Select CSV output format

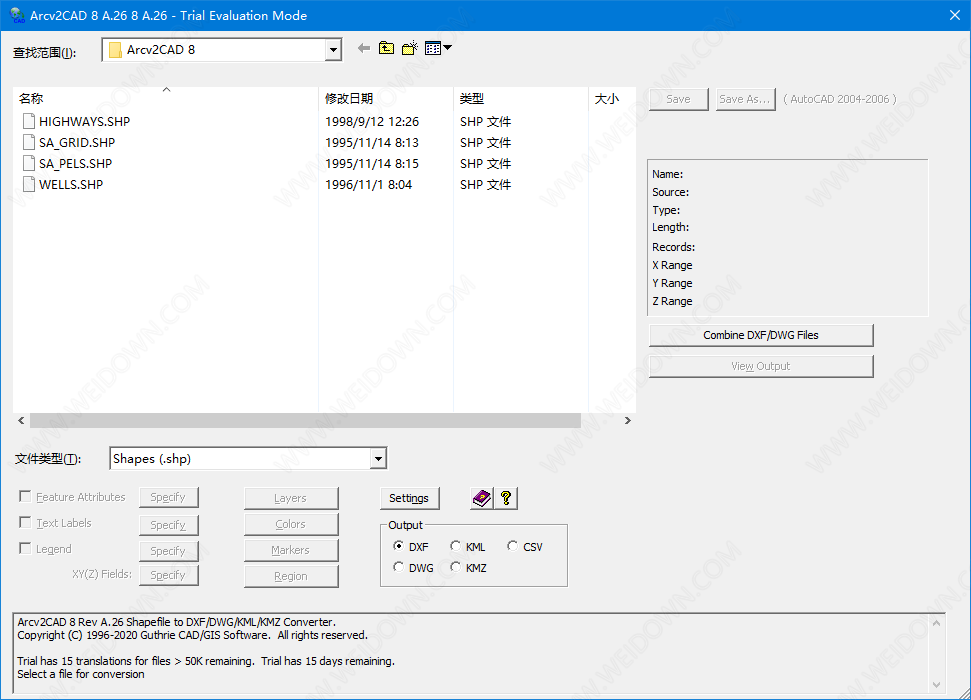tap(512, 546)
